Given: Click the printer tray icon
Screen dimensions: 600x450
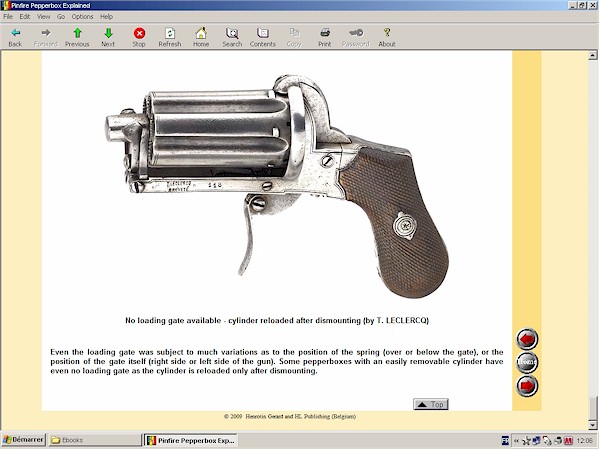Looking at the screenshot, I should coord(558,441).
